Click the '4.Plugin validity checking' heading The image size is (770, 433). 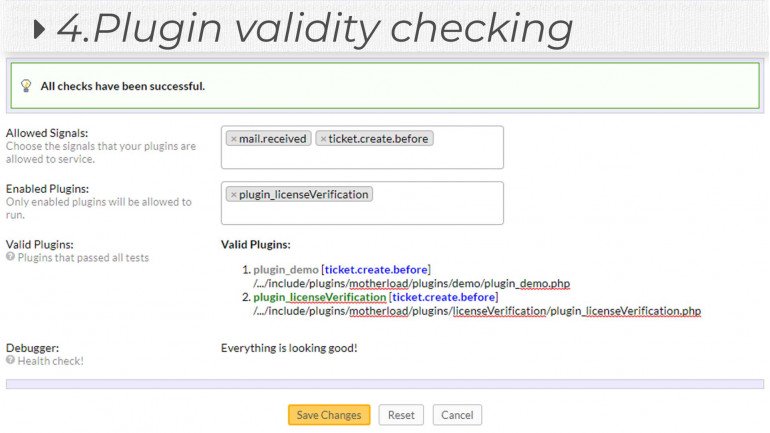[x=314, y=29]
